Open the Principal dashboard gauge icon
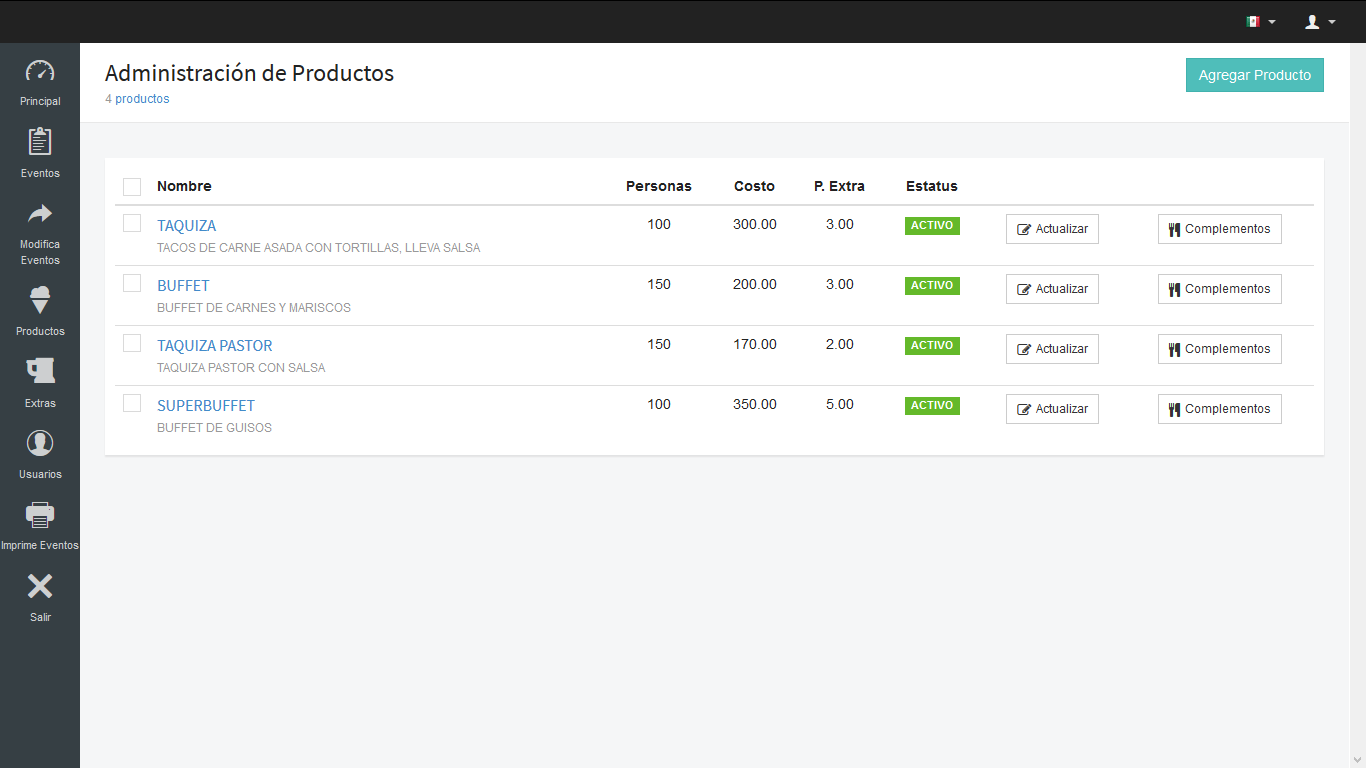The width and height of the screenshot is (1366, 768). point(40,72)
